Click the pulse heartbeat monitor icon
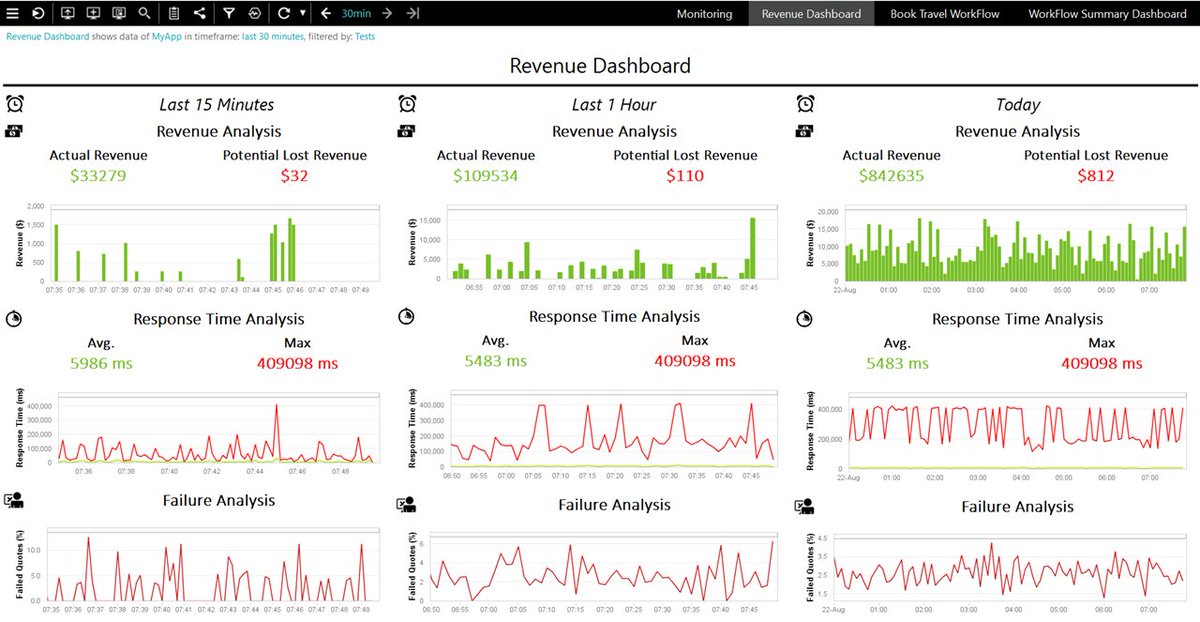 coord(254,13)
